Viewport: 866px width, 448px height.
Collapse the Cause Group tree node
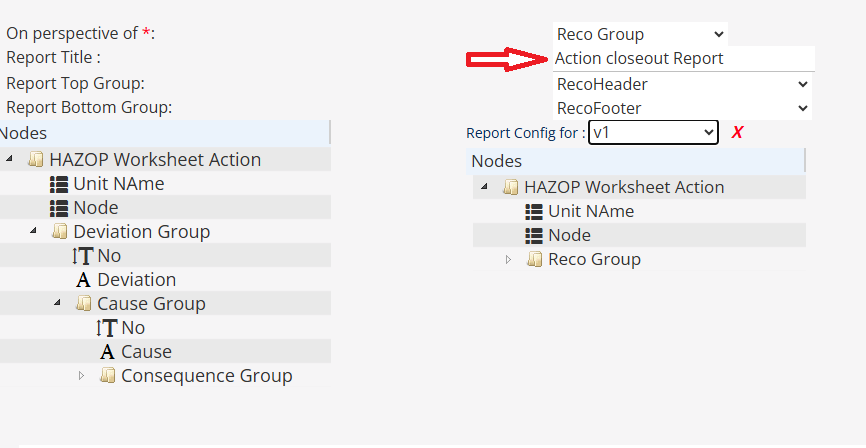(x=58, y=304)
